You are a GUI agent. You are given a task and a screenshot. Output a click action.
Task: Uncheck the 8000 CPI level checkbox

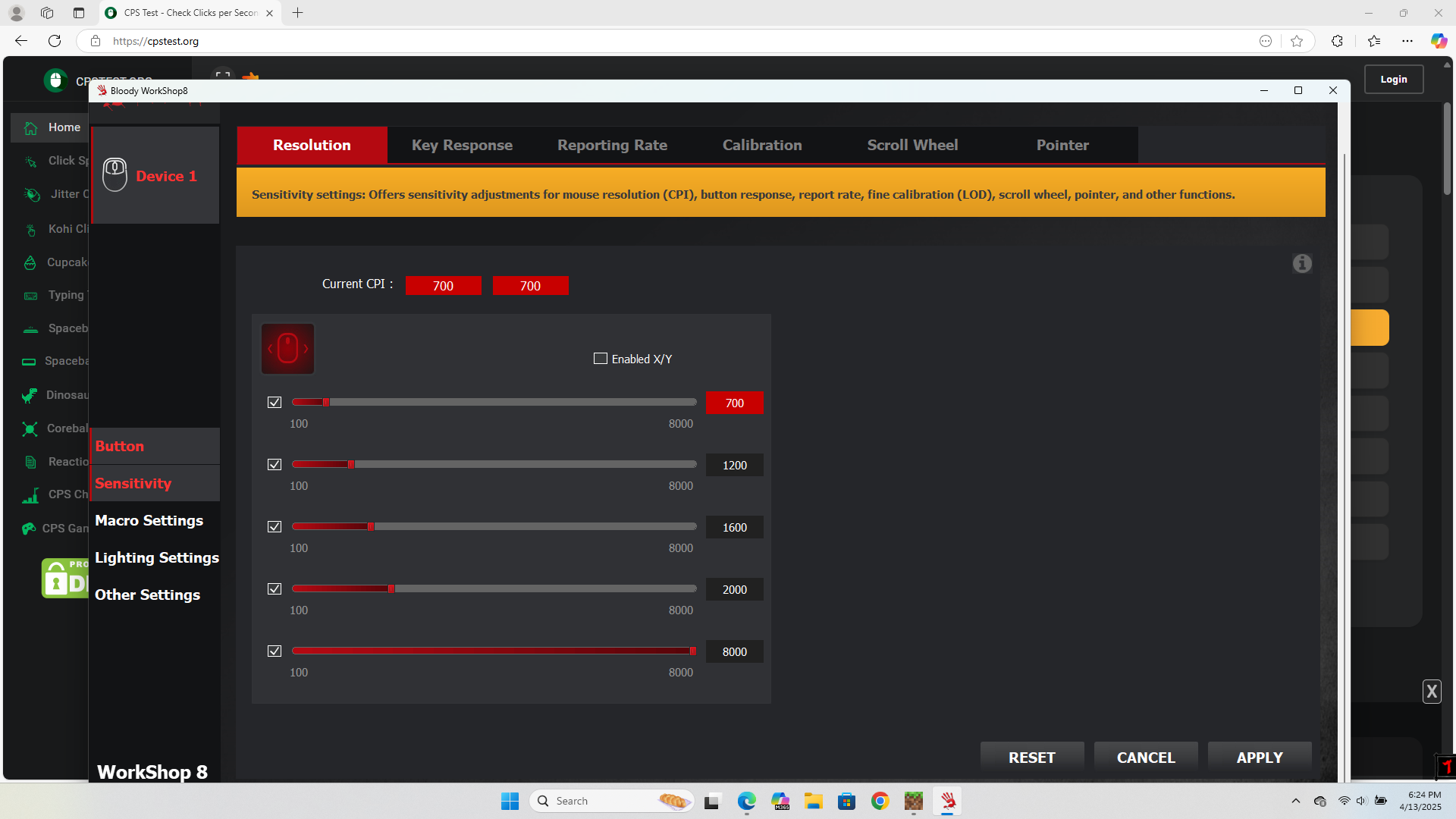tap(275, 651)
